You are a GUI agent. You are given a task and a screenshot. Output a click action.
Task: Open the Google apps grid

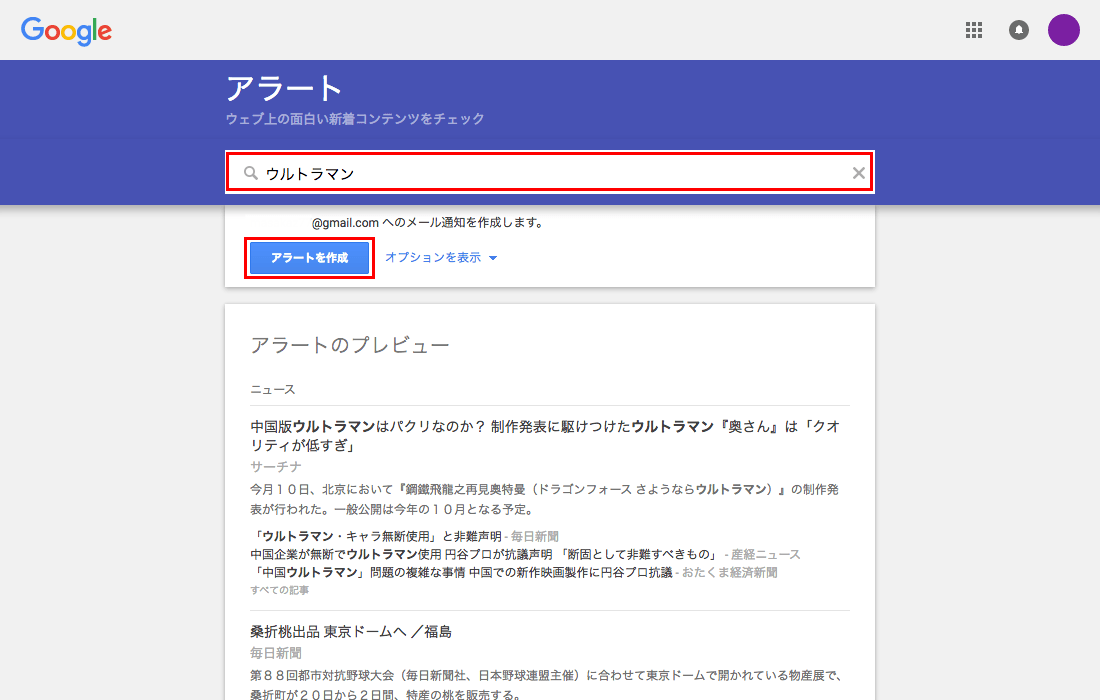(x=974, y=30)
